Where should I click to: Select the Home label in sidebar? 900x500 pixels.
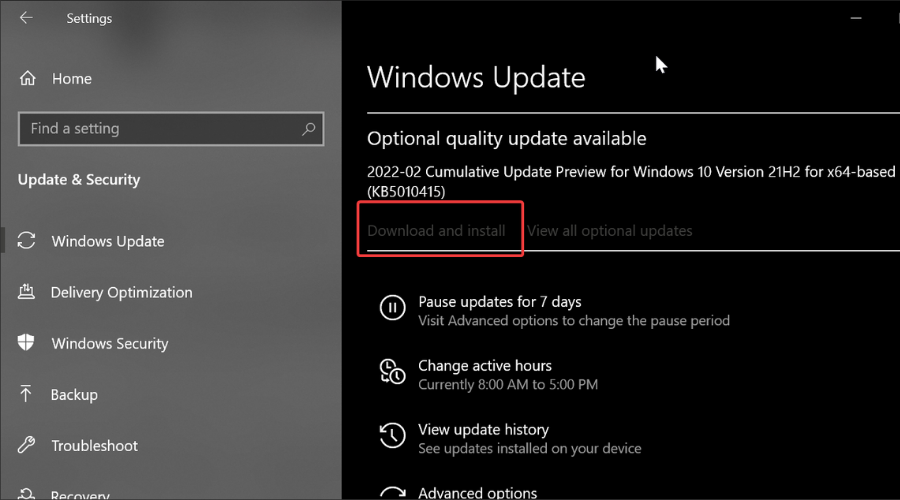coord(72,79)
